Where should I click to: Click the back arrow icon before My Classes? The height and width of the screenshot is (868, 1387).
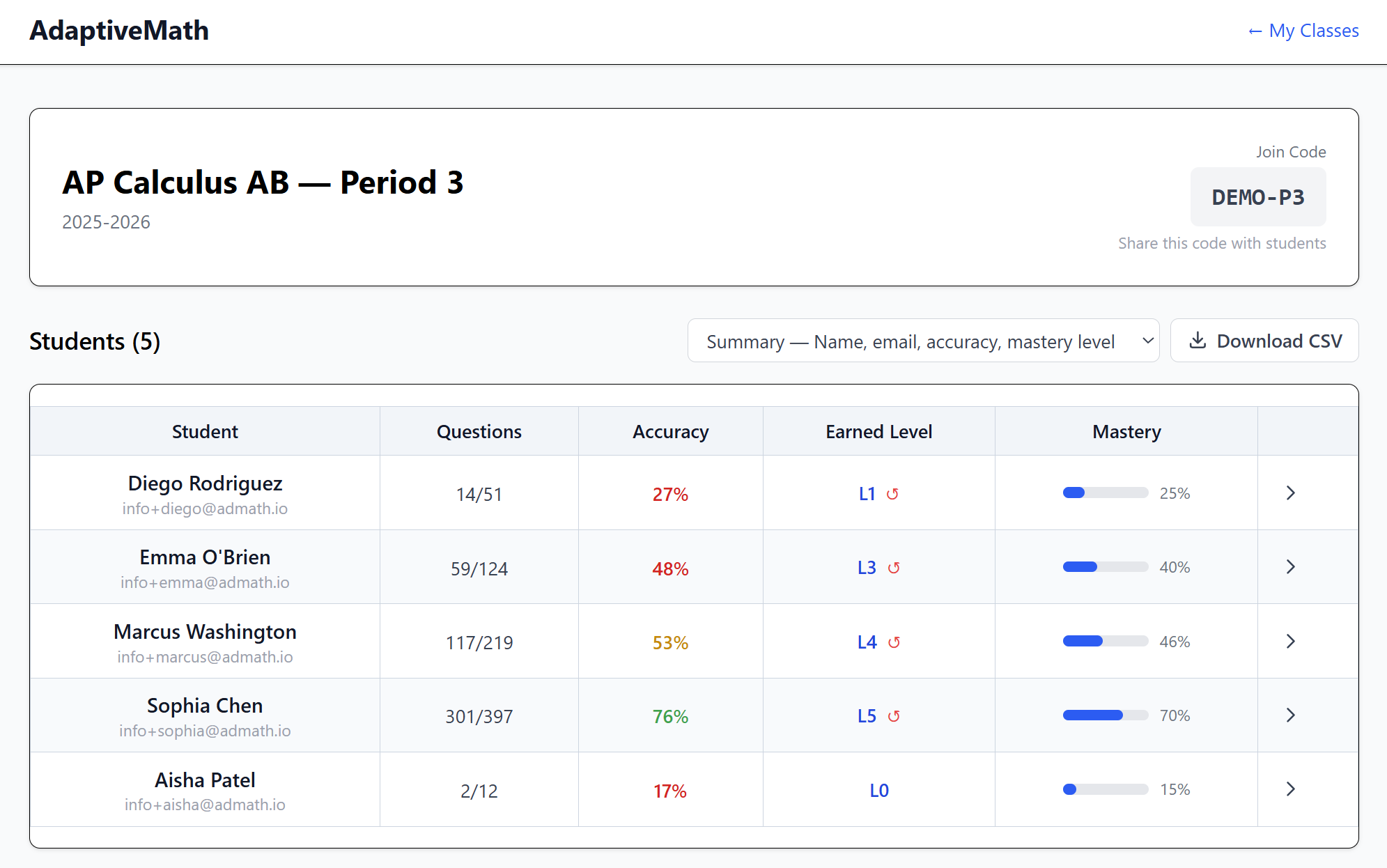1256,31
